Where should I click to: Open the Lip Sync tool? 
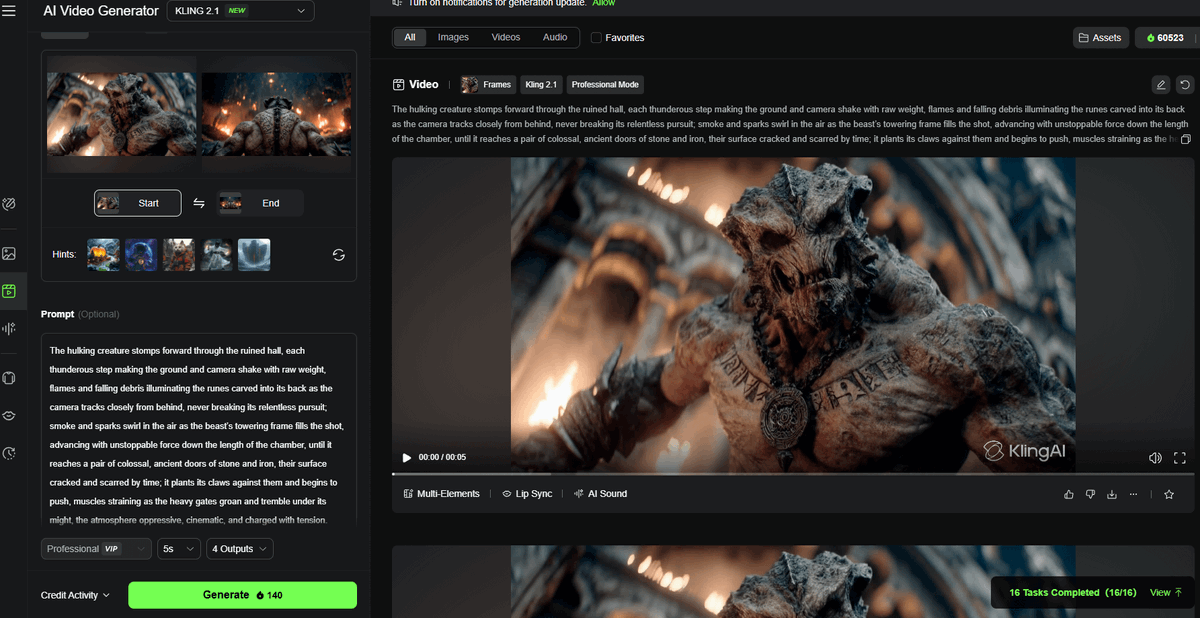click(x=527, y=494)
